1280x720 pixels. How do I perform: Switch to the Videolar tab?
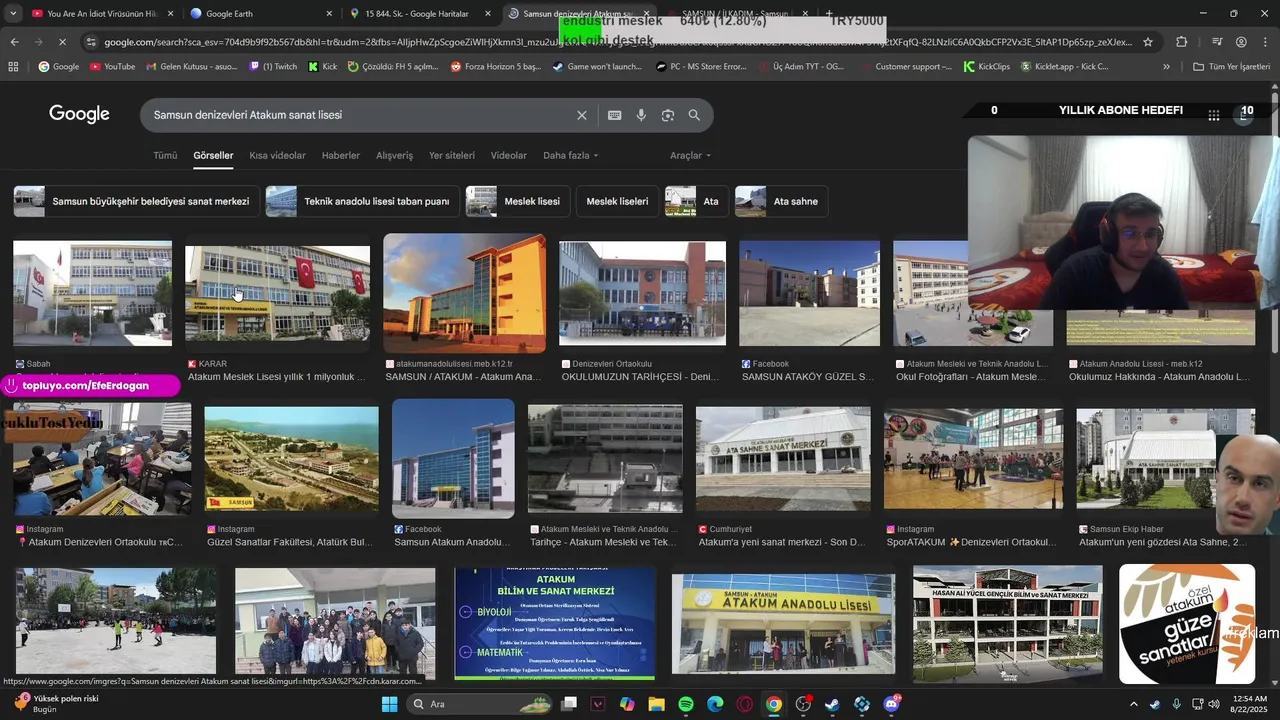pyautogui.click(x=509, y=156)
